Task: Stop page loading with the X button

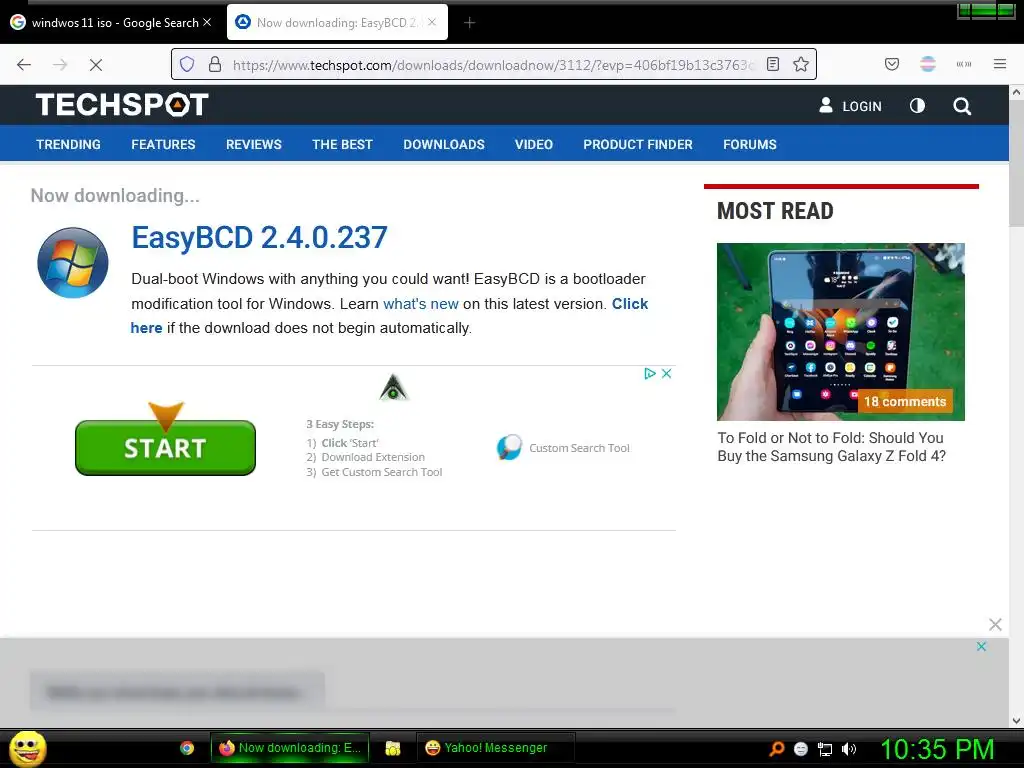Action: [x=95, y=65]
